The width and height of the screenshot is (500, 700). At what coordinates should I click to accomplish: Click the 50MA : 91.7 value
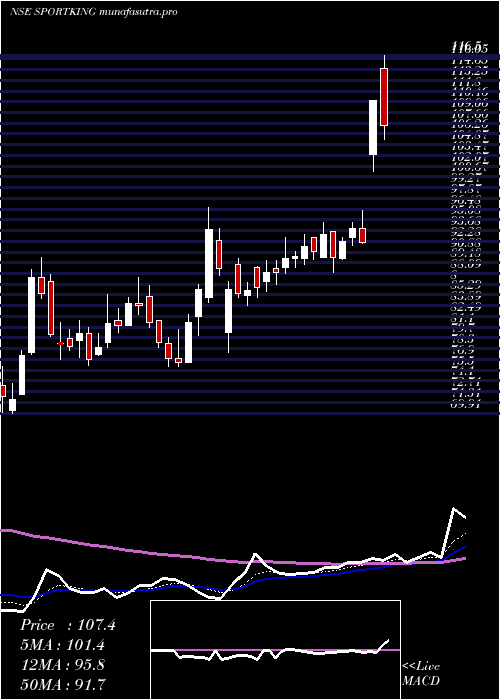tap(62, 684)
